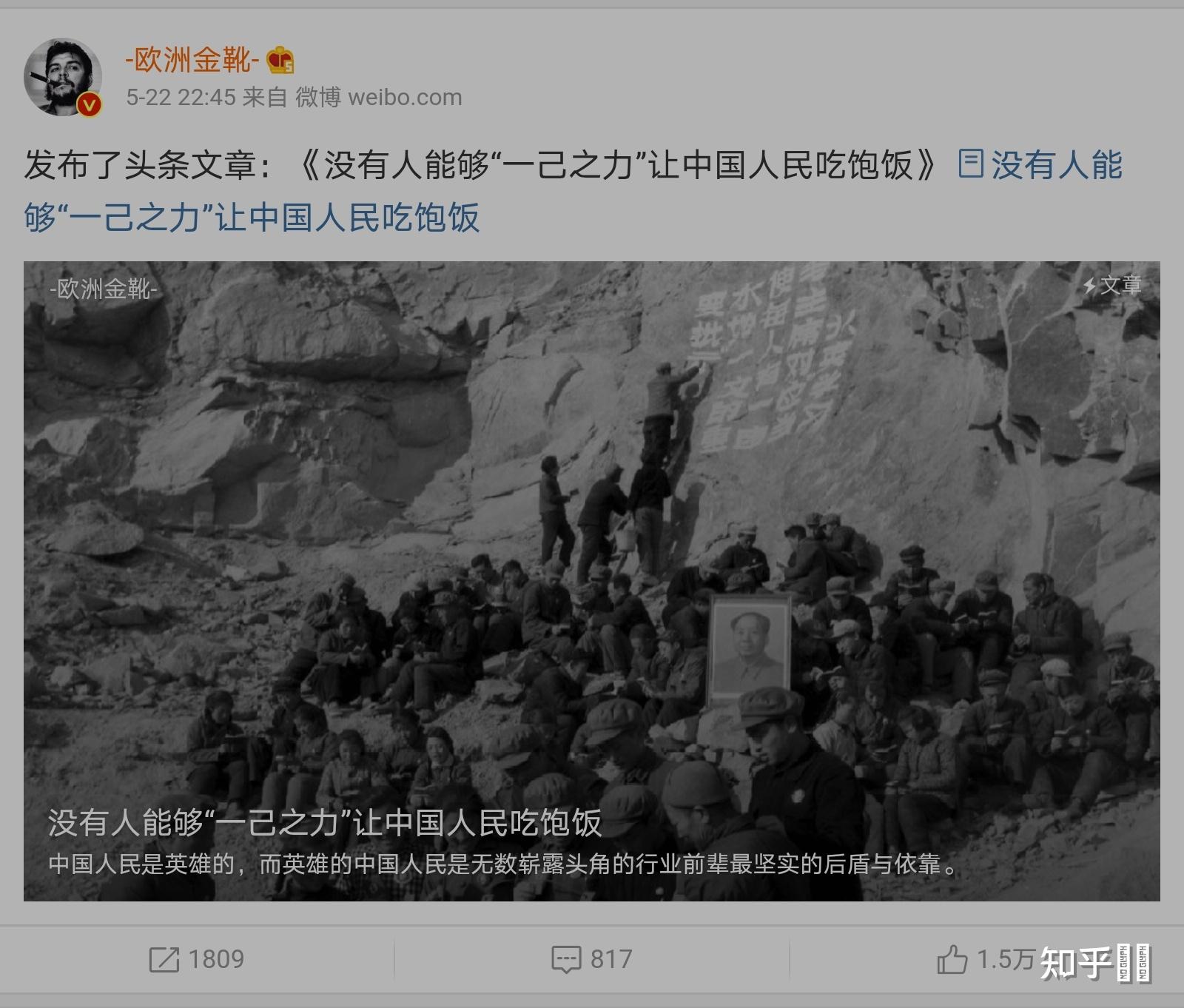Image resolution: width=1184 pixels, height=1008 pixels.
Task: Open the article cover photo
Action: tap(592, 581)
